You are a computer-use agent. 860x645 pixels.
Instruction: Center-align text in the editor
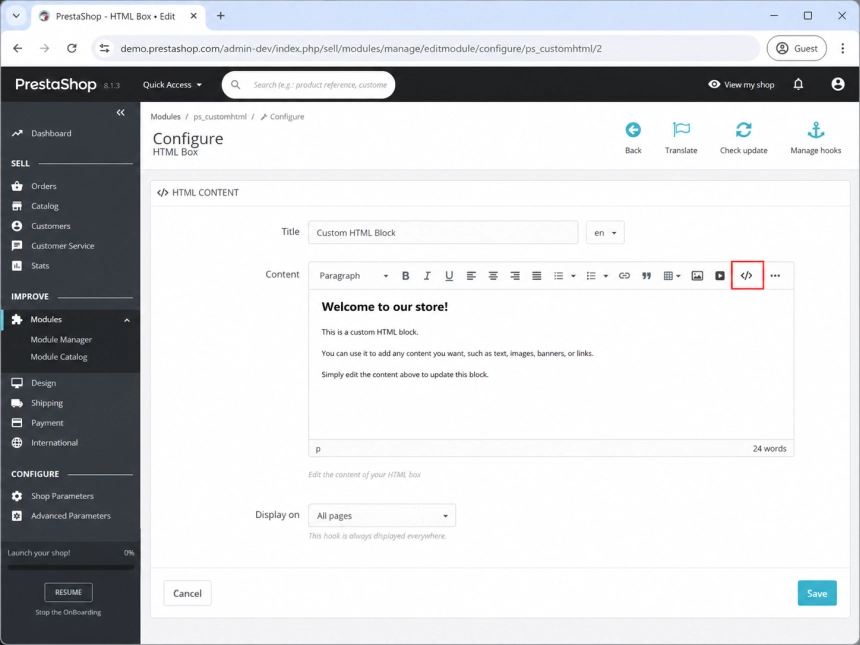coord(493,275)
